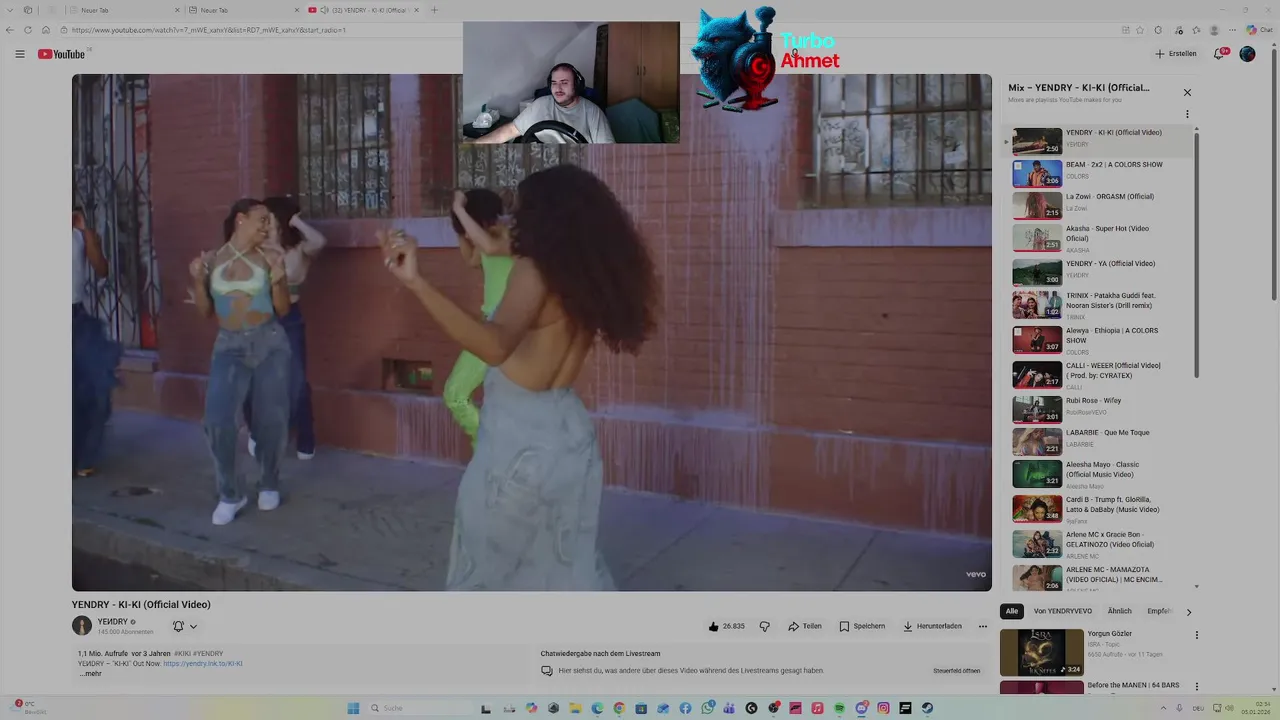Toggle the channel notification bell

coord(178,626)
